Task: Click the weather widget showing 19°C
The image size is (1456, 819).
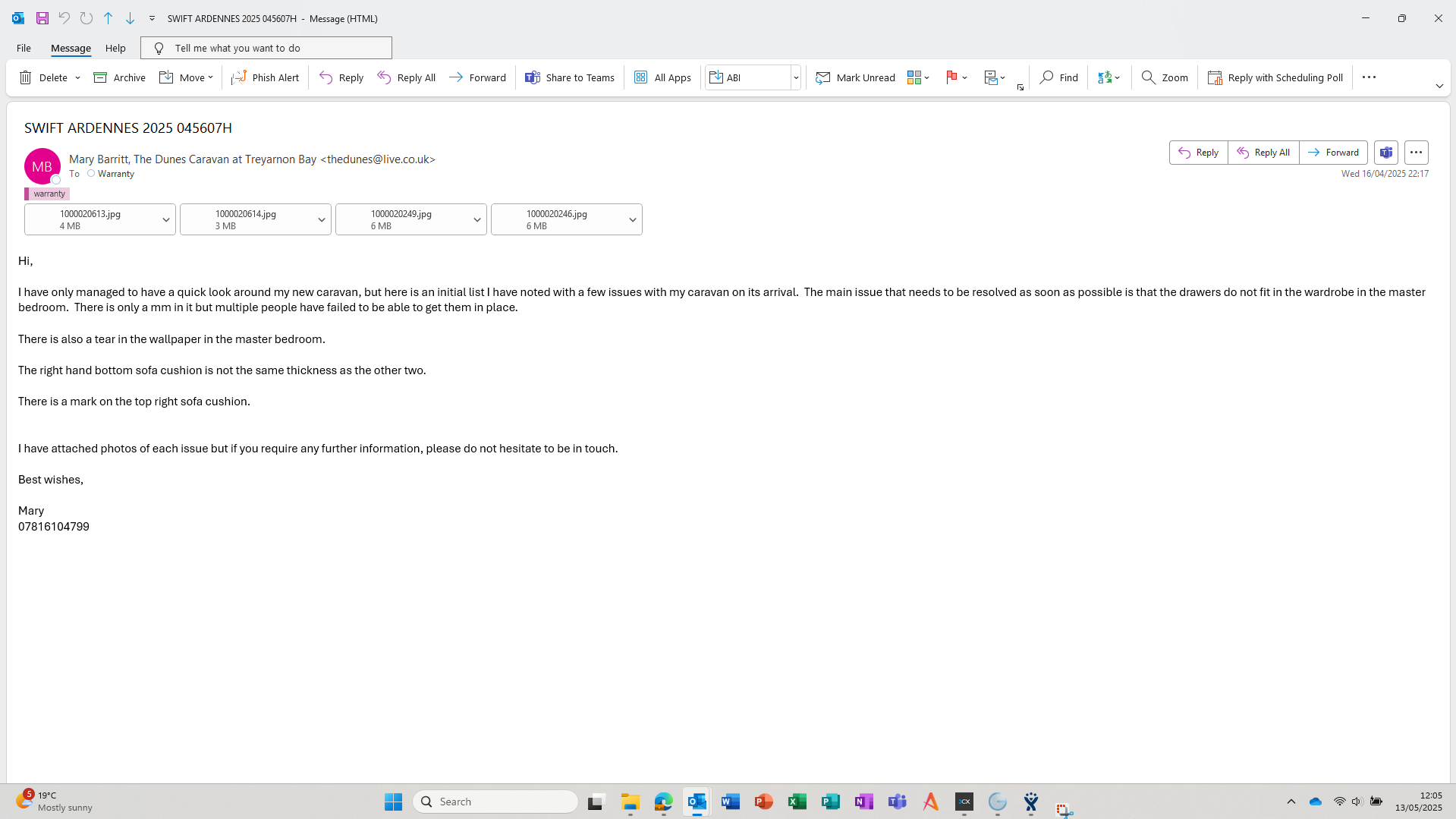Action: tap(55, 802)
